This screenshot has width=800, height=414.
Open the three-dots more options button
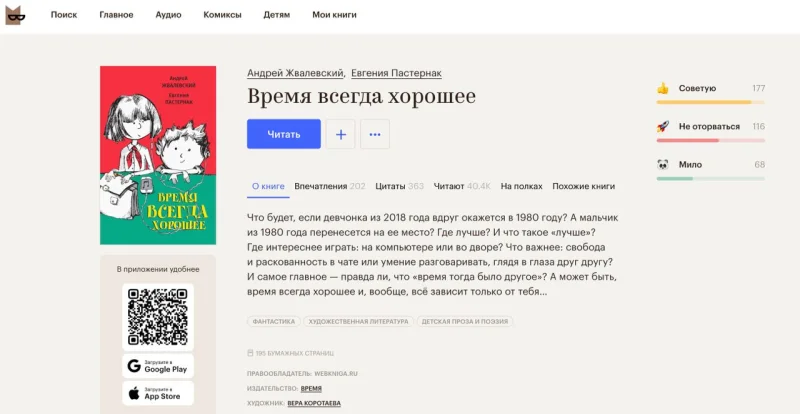coord(375,134)
